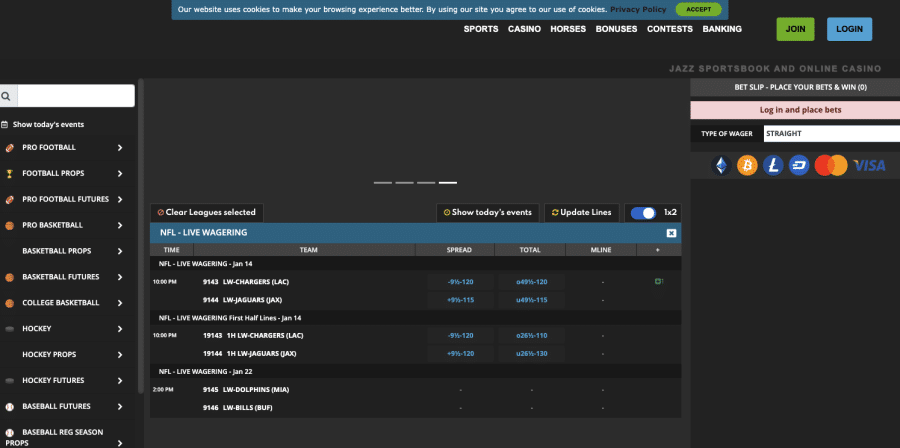Expand the Basketball Props category
Viewport: 900px width, 448px height.
[120, 251]
